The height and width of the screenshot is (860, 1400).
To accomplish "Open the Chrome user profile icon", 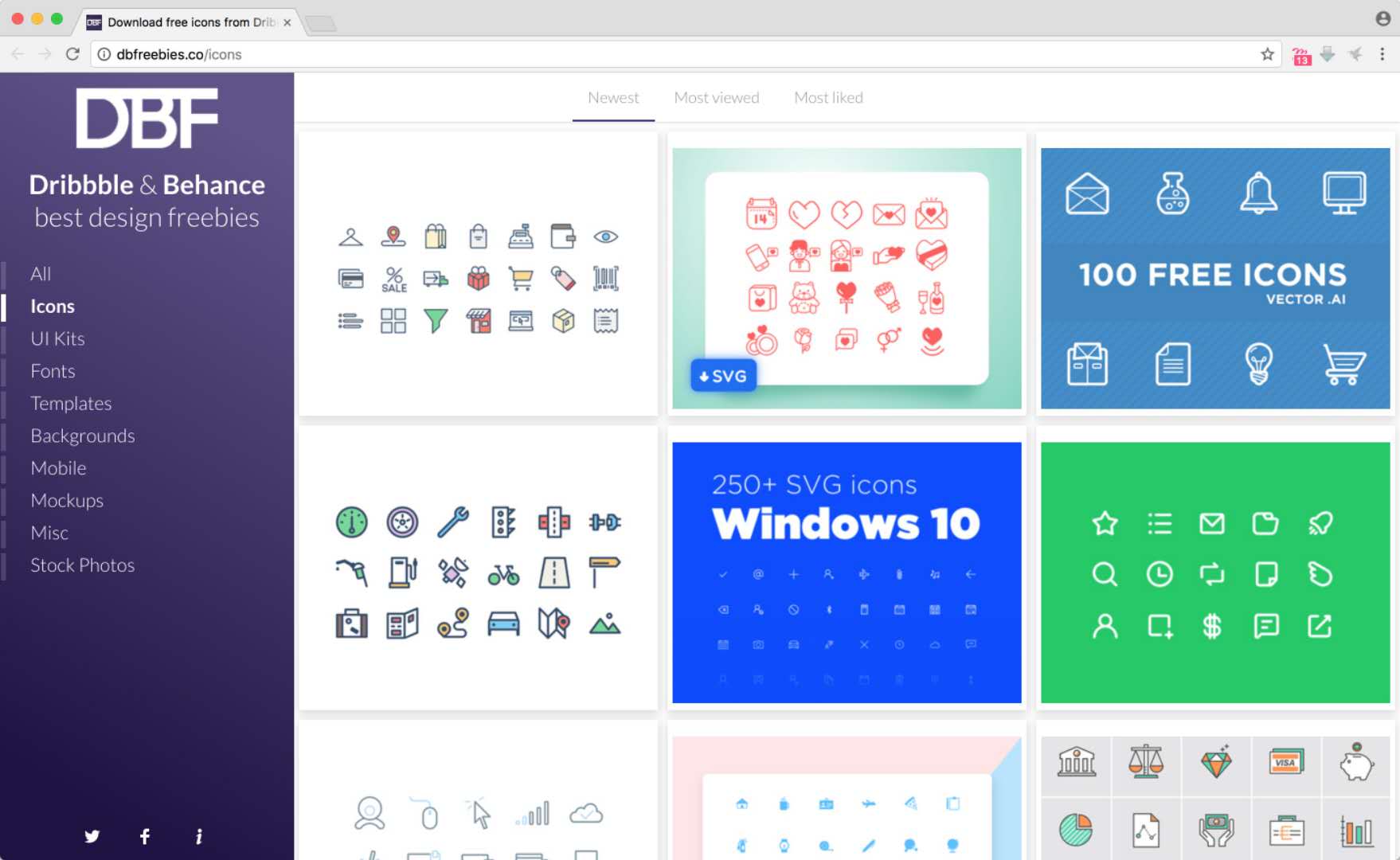I will 1382,18.
